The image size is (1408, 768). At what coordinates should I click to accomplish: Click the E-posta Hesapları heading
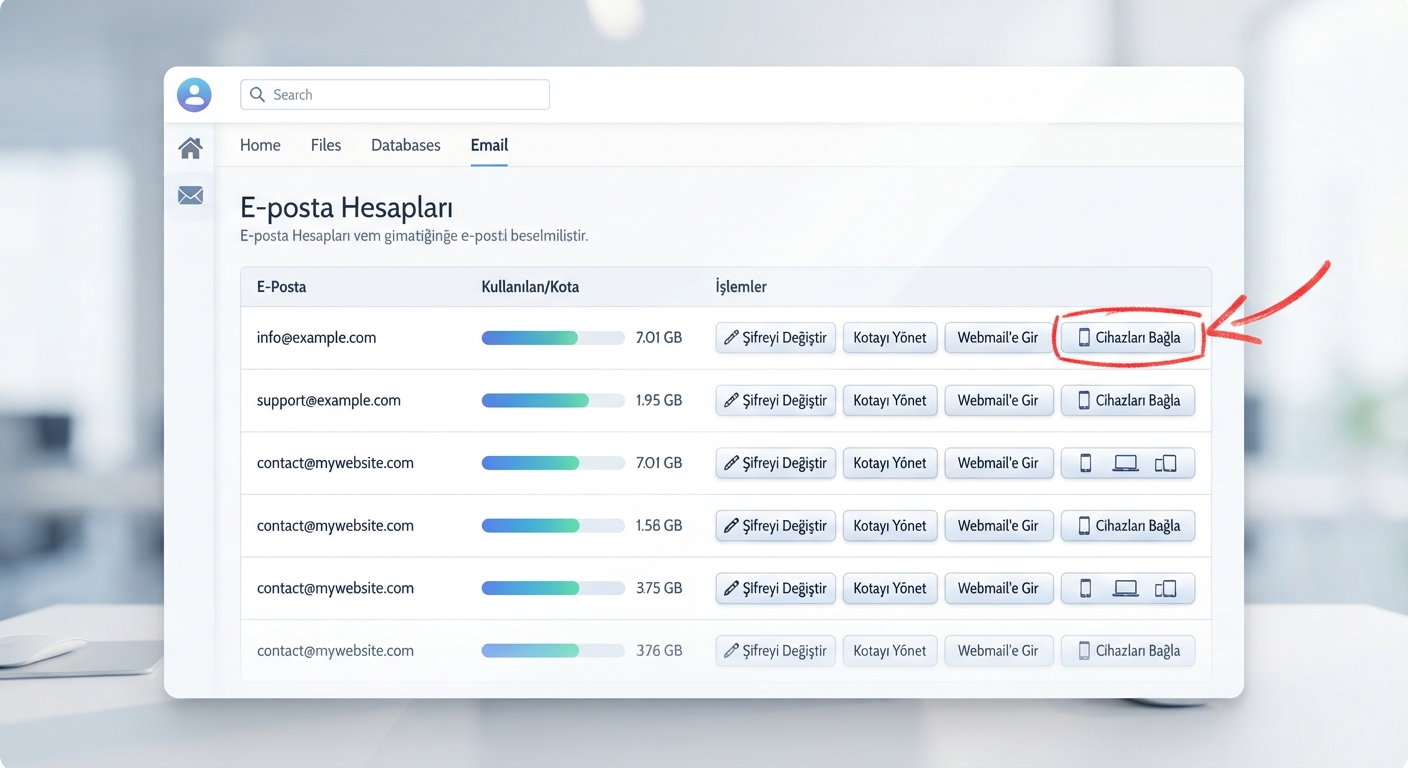tap(346, 208)
